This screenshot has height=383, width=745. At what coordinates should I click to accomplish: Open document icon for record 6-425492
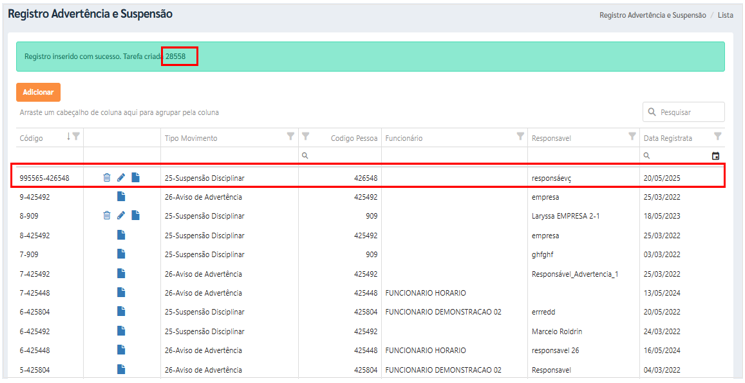[x=121, y=331]
